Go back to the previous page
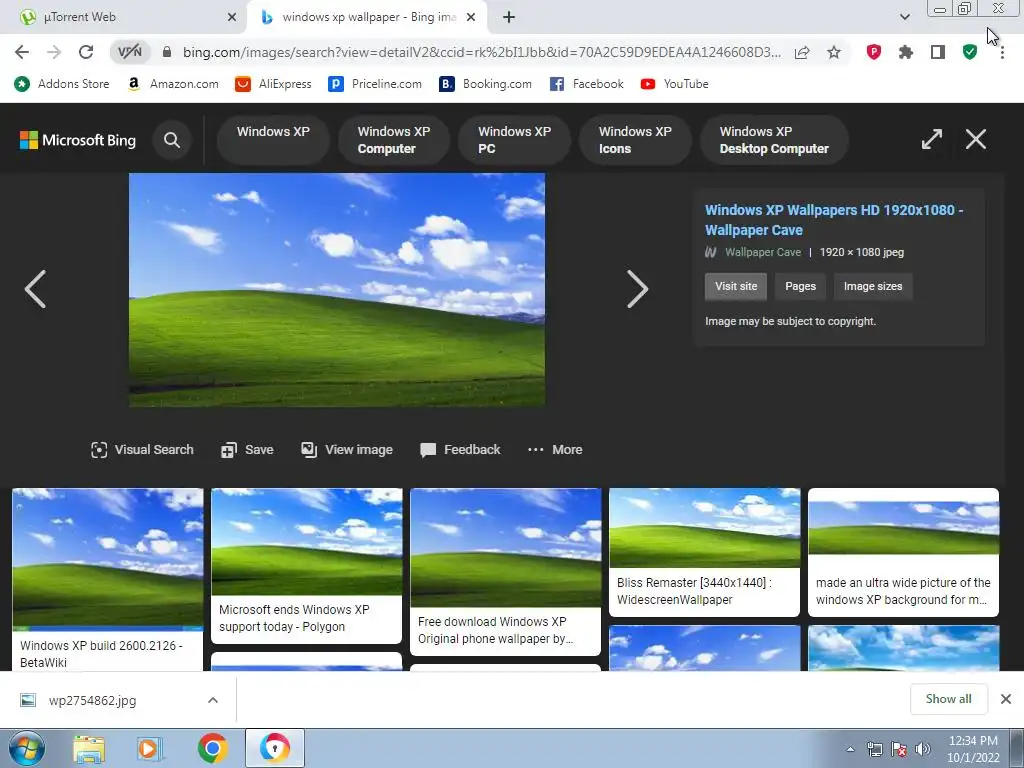The height and width of the screenshot is (768, 1024). 22,52
